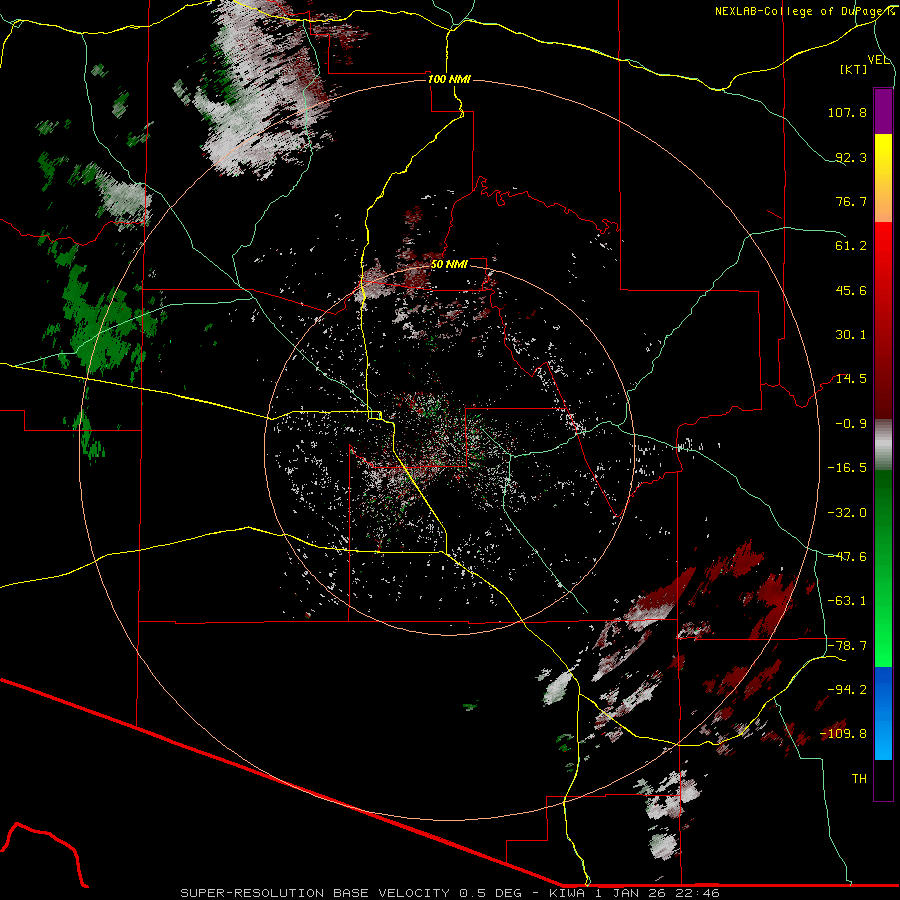Select the -78.7 value on the velocity scale
The image size is (900, 900).
click(x=847, y=646)
